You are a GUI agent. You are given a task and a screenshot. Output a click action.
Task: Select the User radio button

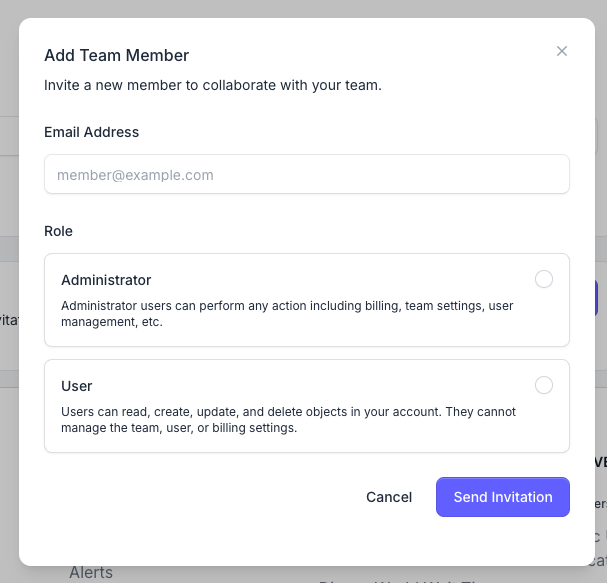(544, 385)
